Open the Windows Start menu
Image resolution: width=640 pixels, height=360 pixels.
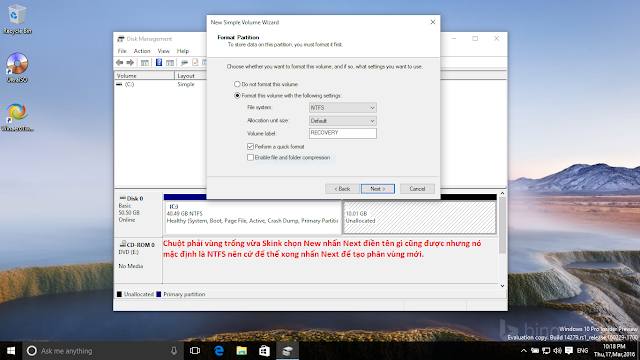[x=11, y=351]
